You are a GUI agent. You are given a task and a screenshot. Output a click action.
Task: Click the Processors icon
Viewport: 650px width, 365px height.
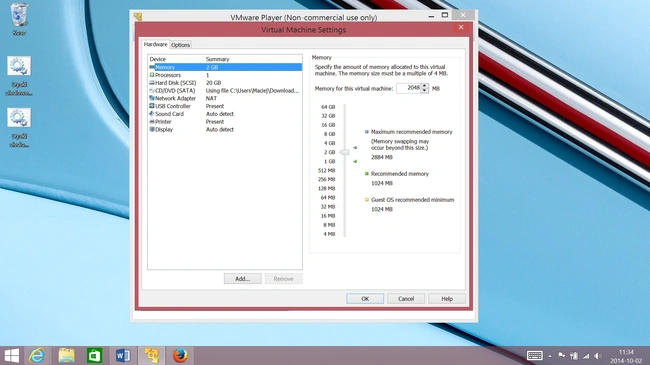[152, 75]
